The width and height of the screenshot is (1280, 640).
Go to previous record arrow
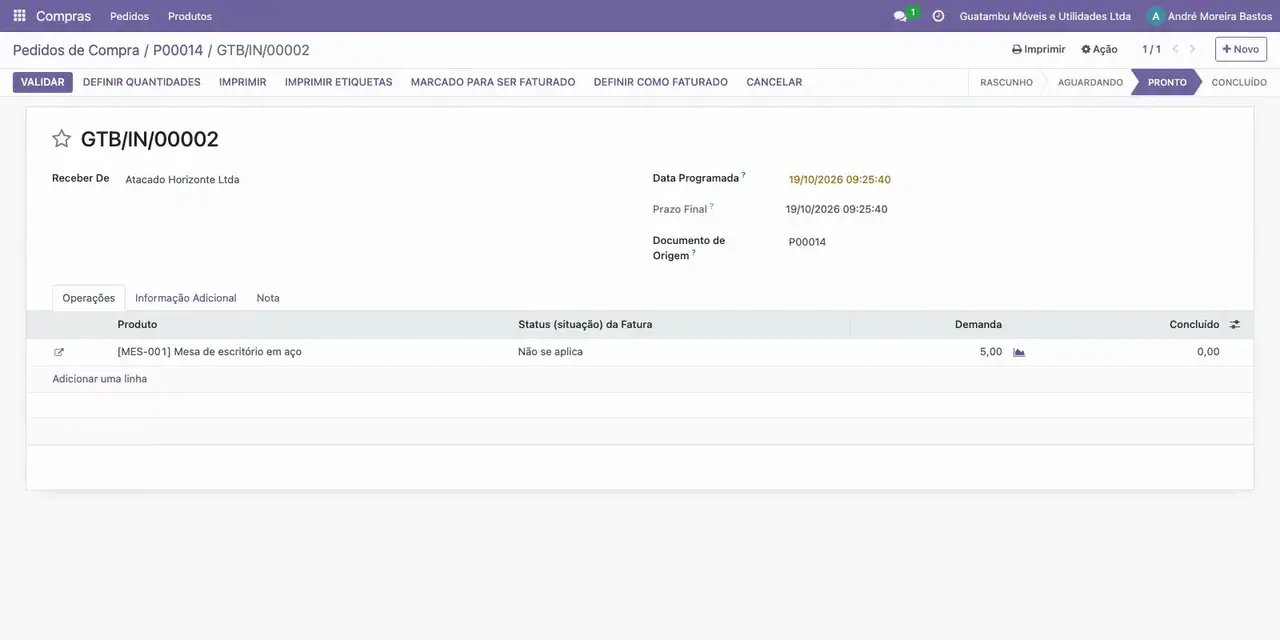coord(1176,49)
